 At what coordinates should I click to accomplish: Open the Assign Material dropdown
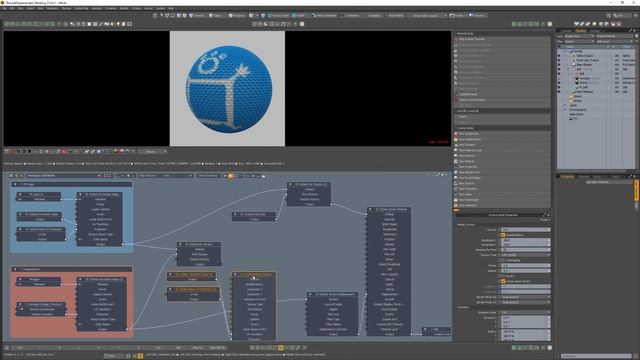coord(615,36)
